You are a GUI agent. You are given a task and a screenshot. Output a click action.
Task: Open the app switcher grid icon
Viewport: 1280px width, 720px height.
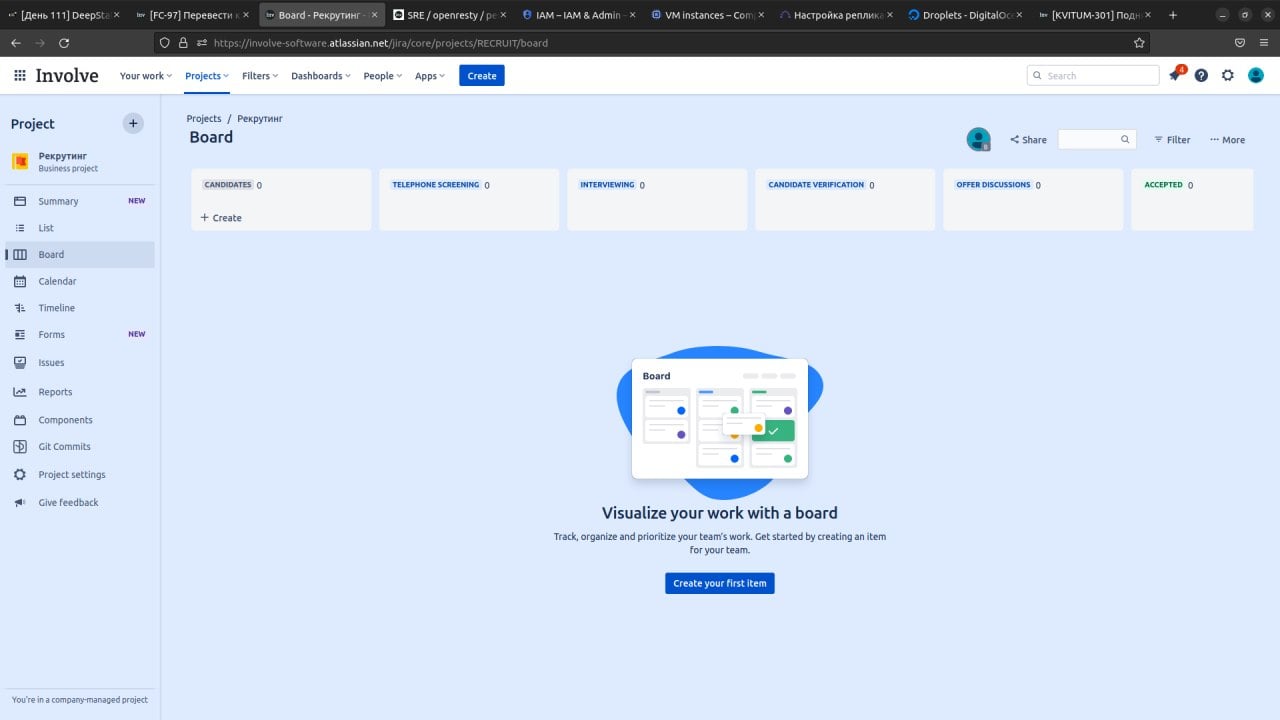(19, 75)
